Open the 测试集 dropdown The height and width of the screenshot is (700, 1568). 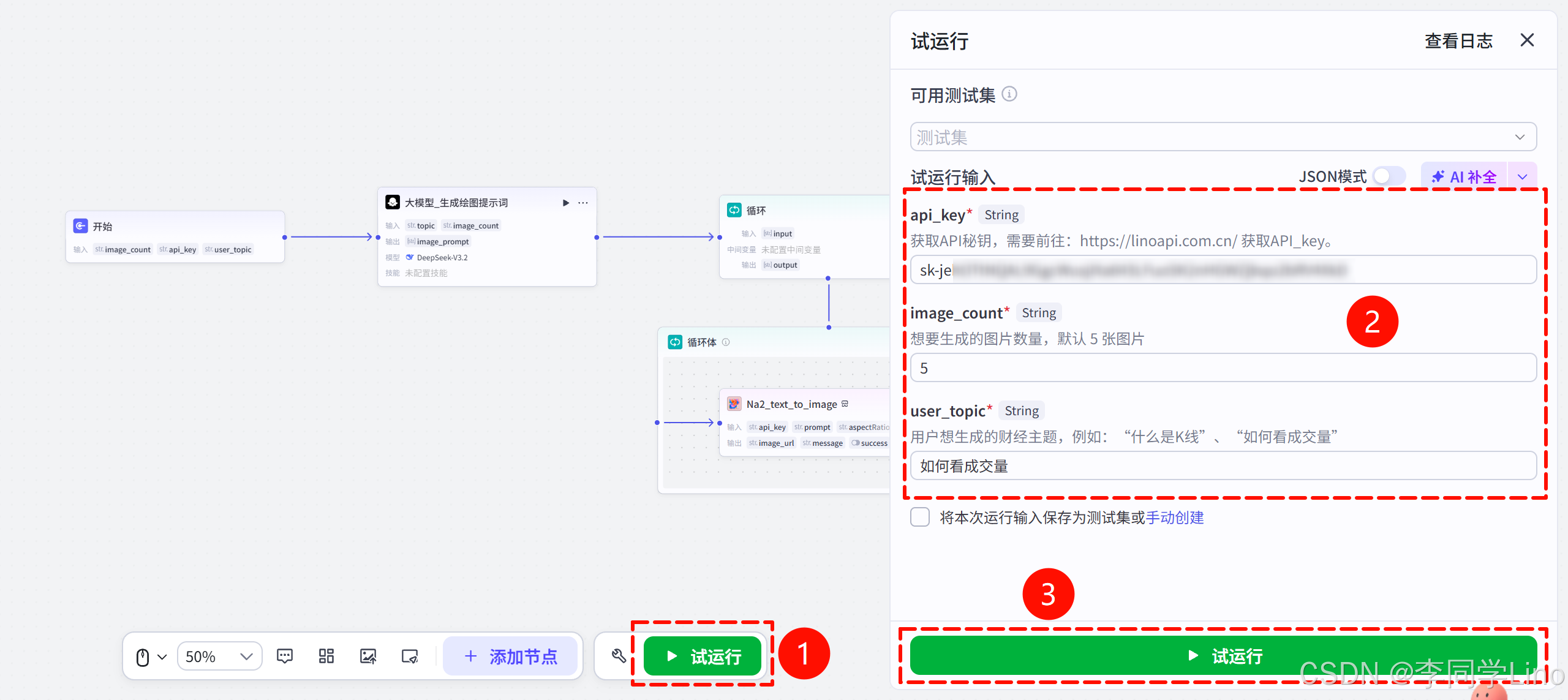[1223, 137]
